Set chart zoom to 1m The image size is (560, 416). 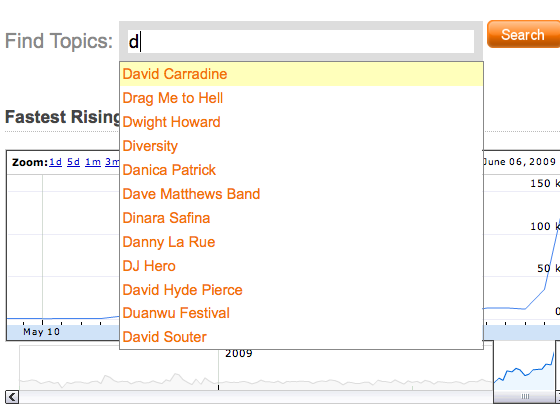(x=93, y=162)
